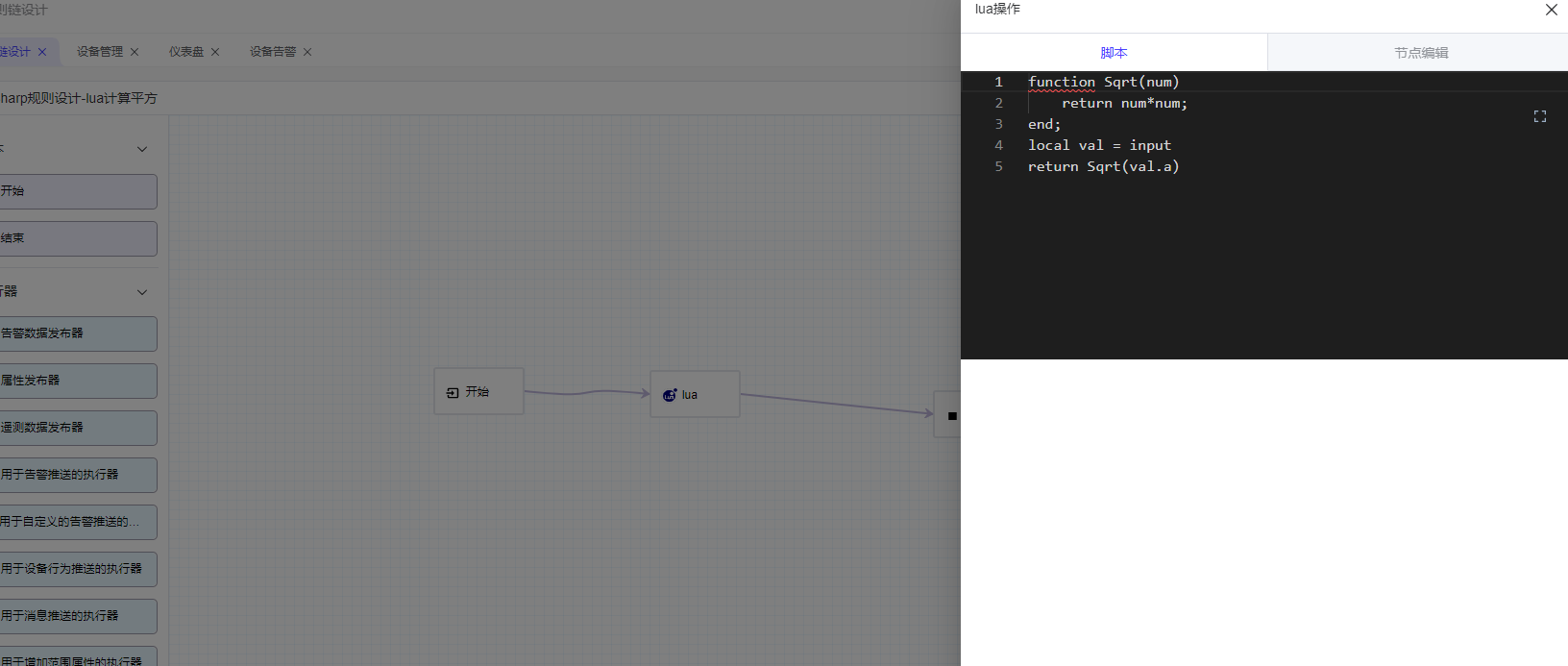Close the 设备告警 tab with its X
The image size is (1568, 666).
pyautogui.click(x=307, y=52)
